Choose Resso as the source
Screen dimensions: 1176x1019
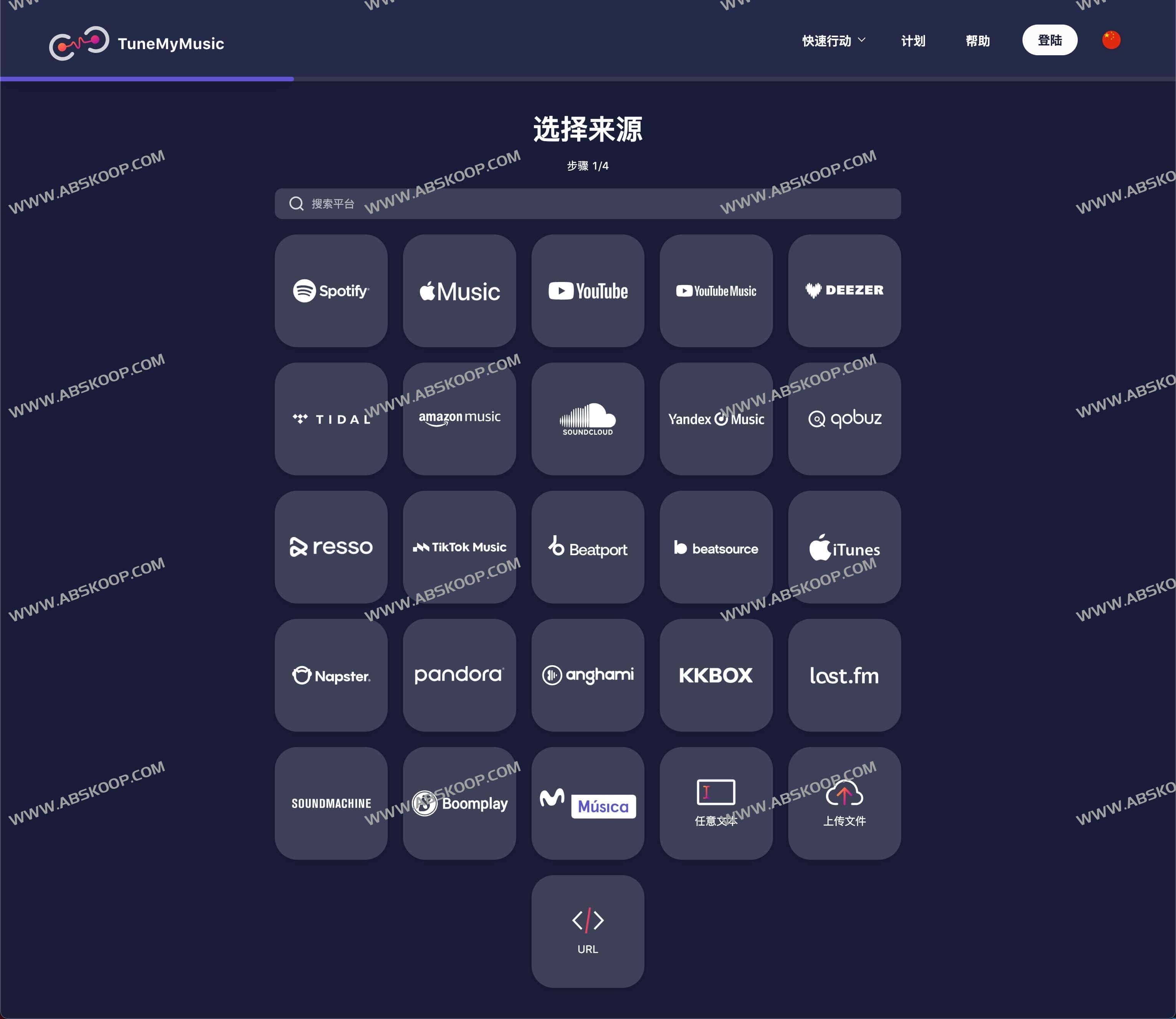[330, 547]
